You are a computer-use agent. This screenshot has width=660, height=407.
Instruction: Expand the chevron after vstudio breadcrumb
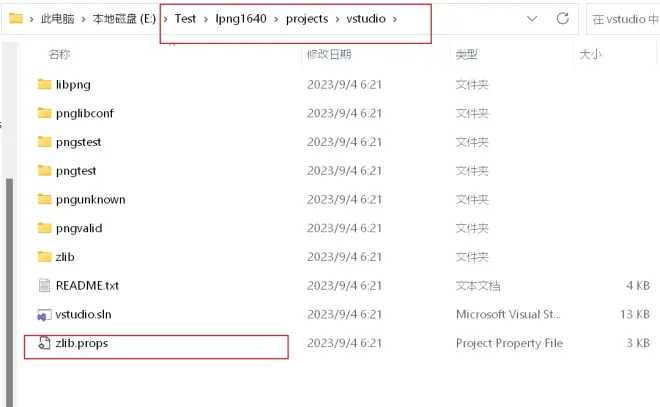pyautogui.click(x=395, y=19)
